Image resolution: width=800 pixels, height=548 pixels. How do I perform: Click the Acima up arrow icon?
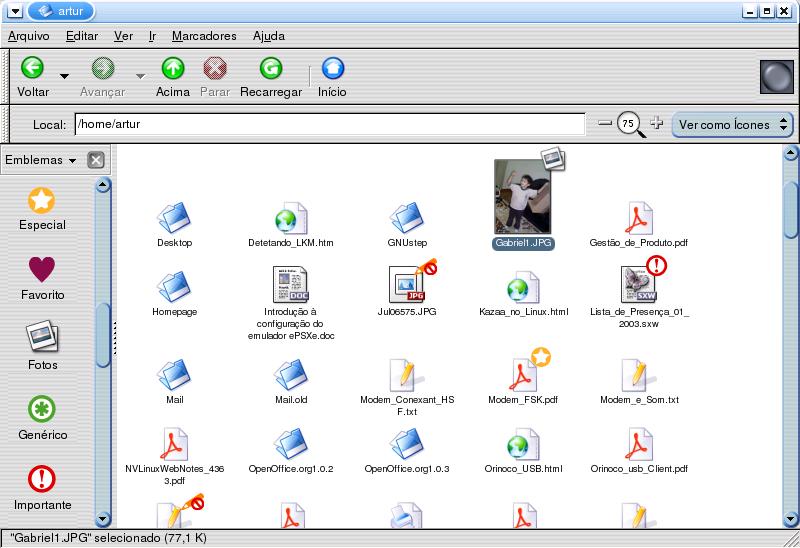pos(173,68)
